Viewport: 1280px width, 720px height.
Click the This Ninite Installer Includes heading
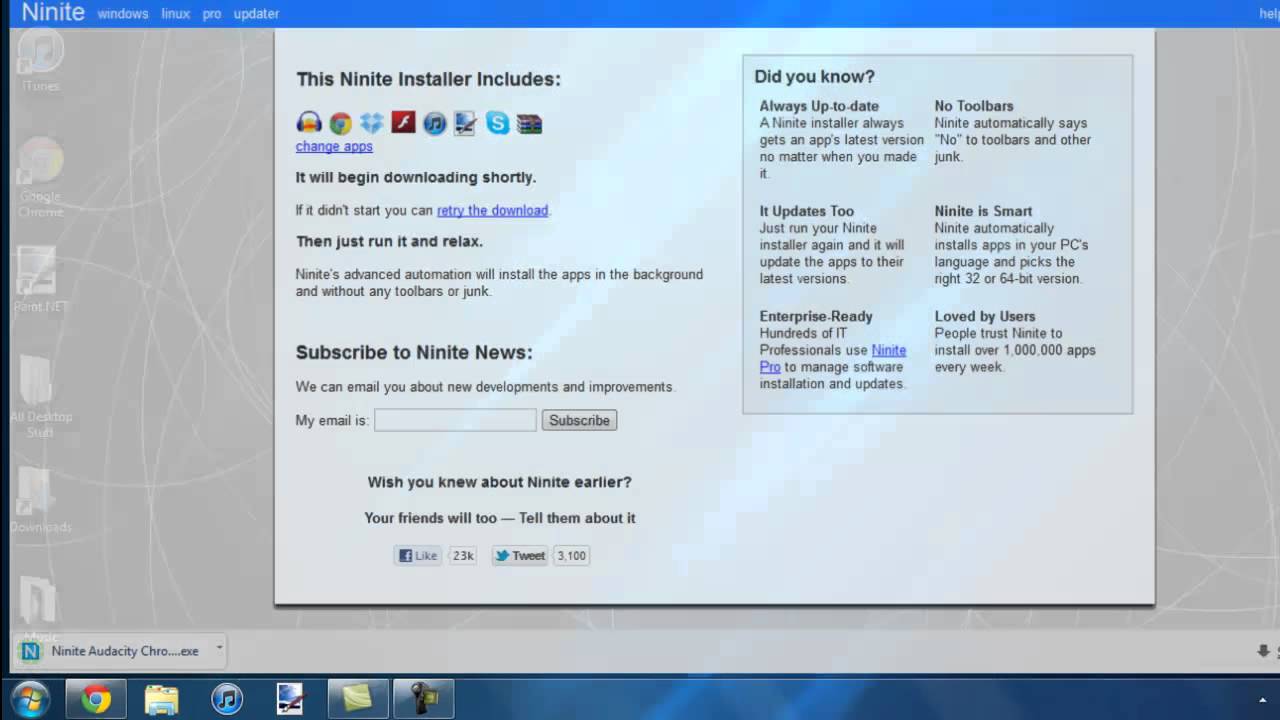click(x=428, y=79)
